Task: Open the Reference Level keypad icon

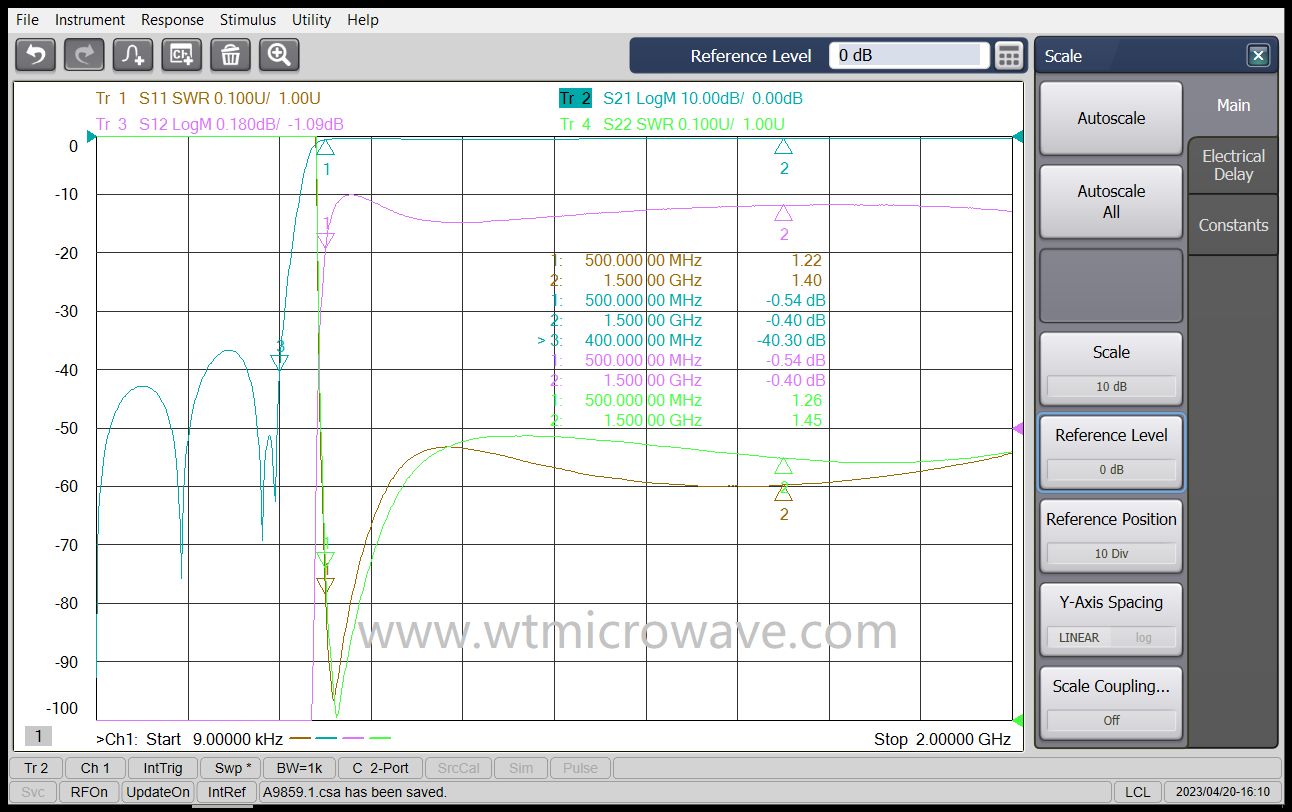Action: [1009, 55]
